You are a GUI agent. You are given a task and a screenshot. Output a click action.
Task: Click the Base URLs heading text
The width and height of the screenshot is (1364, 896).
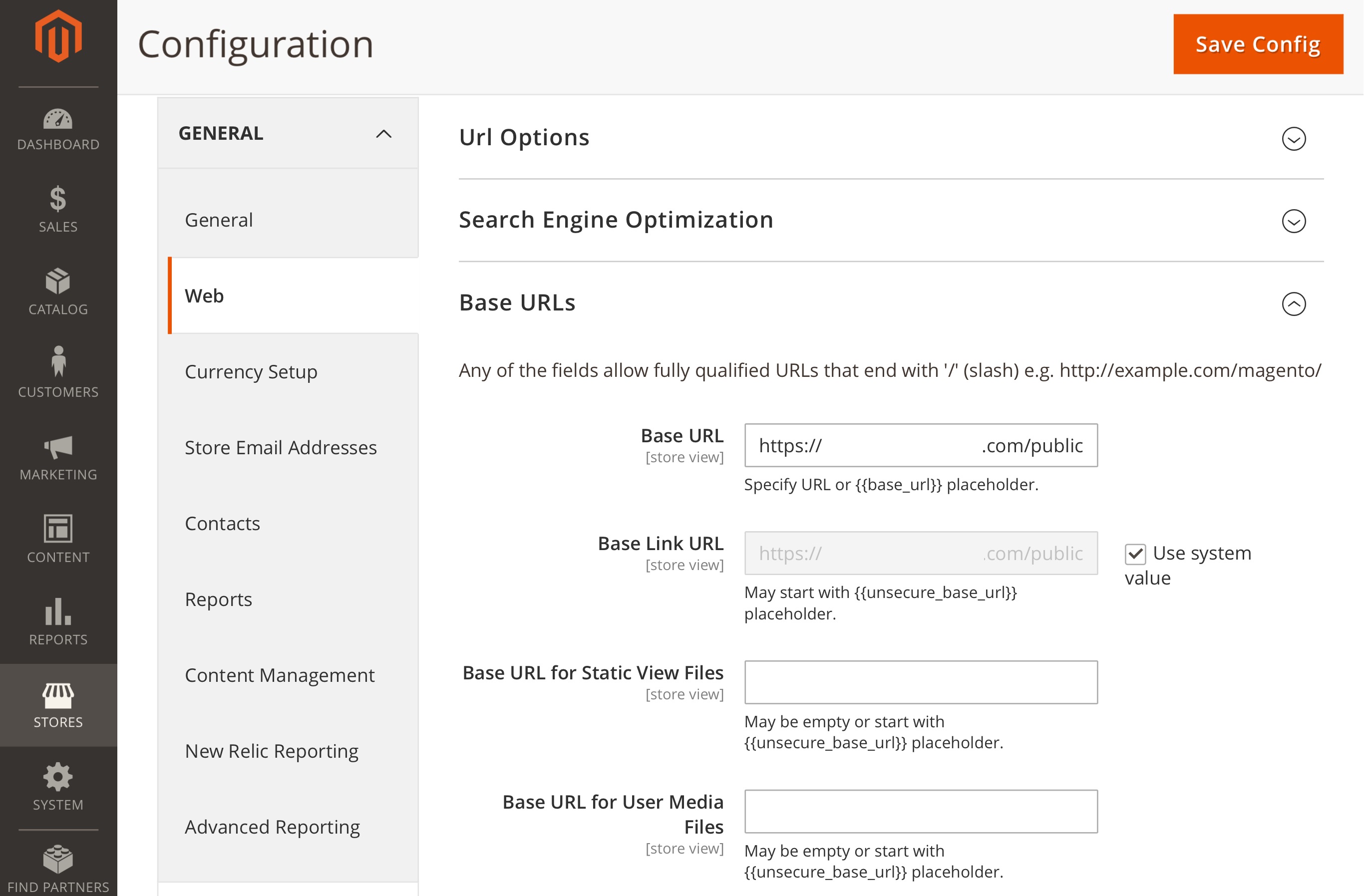click(x=517, y=302)
